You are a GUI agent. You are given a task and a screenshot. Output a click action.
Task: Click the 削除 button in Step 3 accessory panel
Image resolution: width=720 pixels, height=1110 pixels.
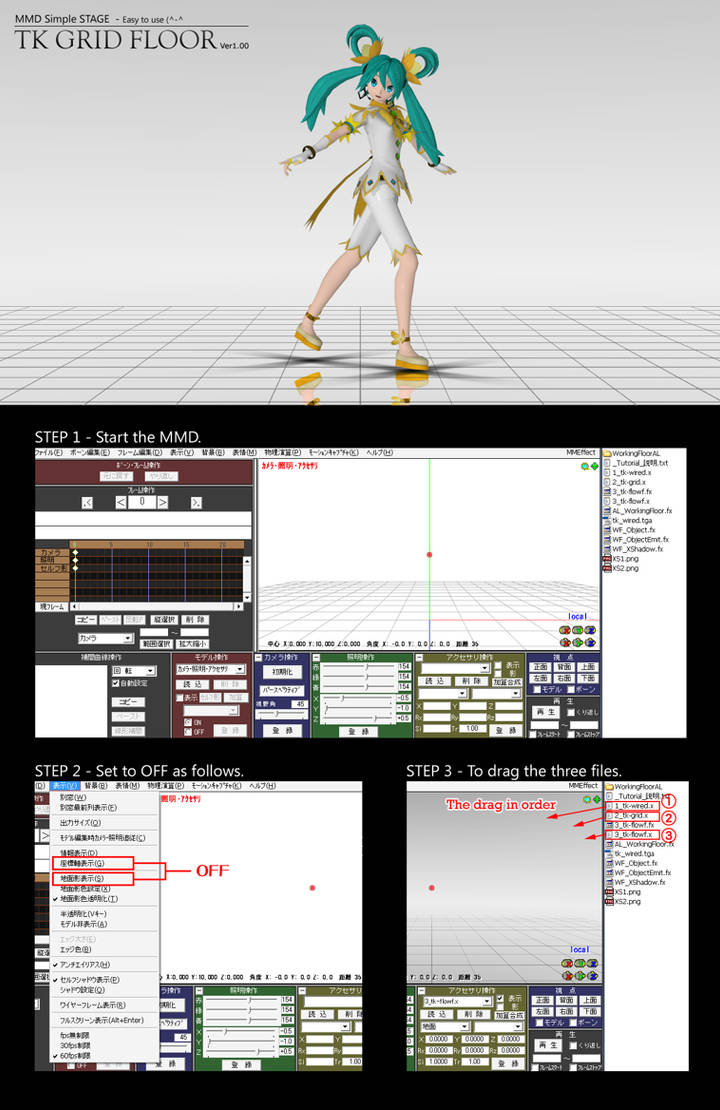coord(474,1014)
